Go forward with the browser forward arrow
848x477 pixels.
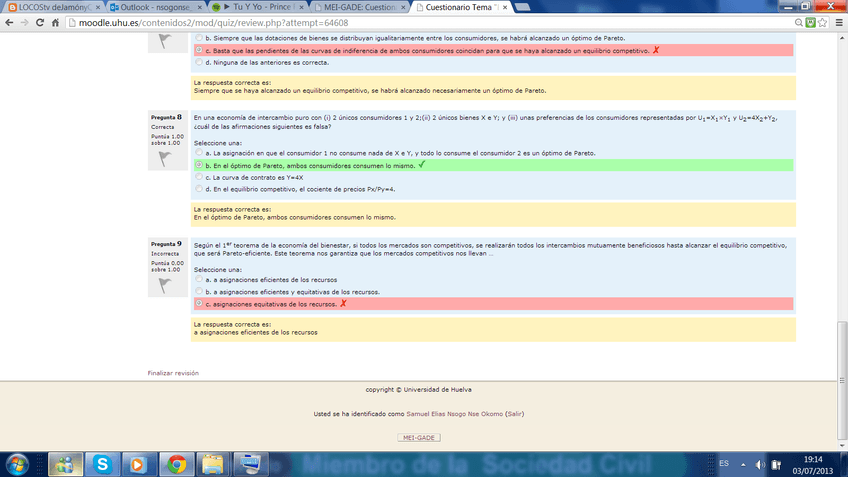pyautogui.click(x=24, y=23)
